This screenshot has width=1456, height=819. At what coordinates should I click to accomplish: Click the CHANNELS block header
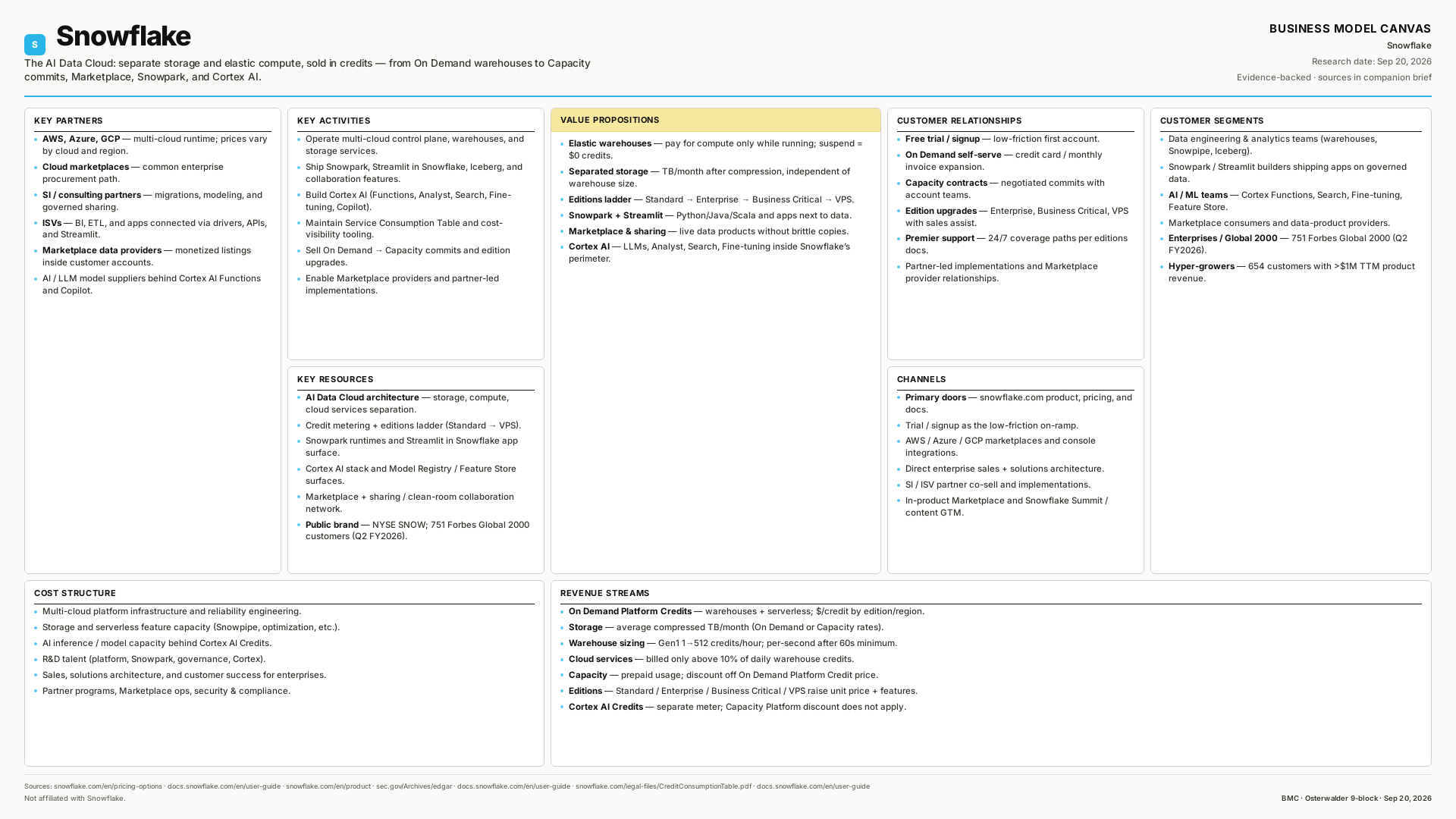click(x=921, y=379)
